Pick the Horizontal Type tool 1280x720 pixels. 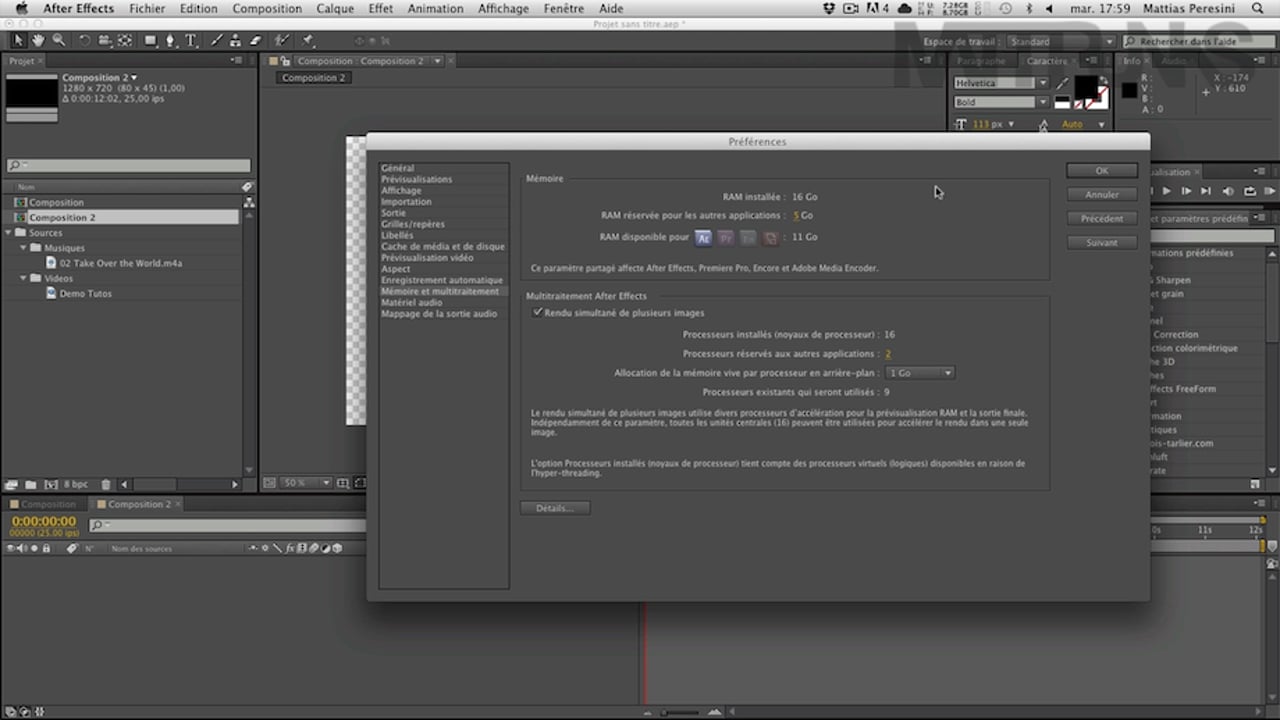tap(191, 41)
